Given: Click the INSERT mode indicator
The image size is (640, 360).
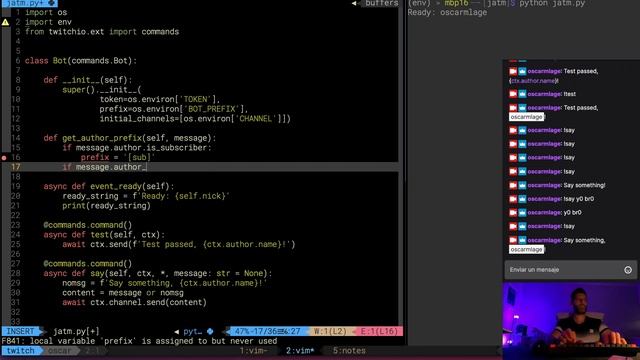Looking at the screenshot, I should click(x=20, y=331).
